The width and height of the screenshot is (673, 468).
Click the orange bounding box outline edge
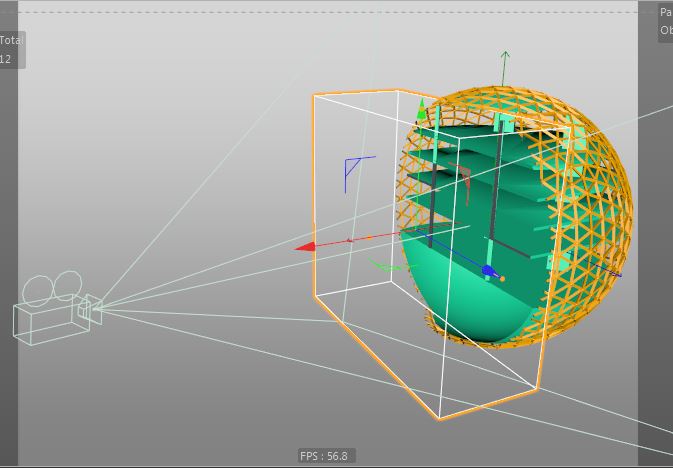pos(314,193)
